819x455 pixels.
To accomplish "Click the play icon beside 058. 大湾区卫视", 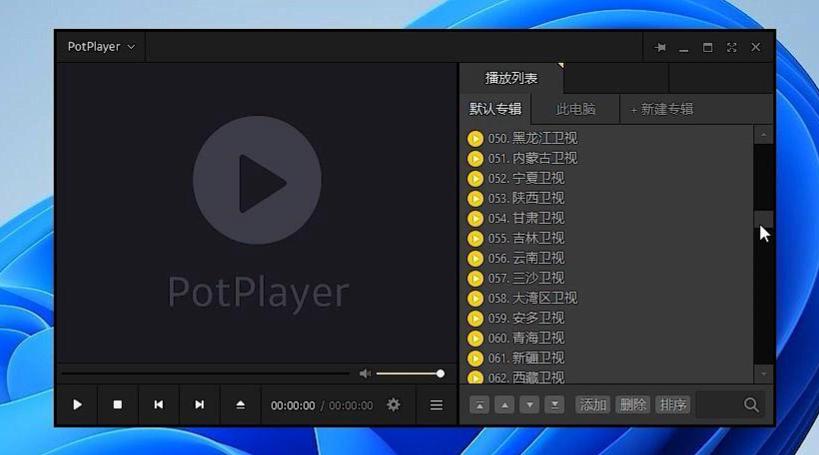I will [x=475, y=298].
